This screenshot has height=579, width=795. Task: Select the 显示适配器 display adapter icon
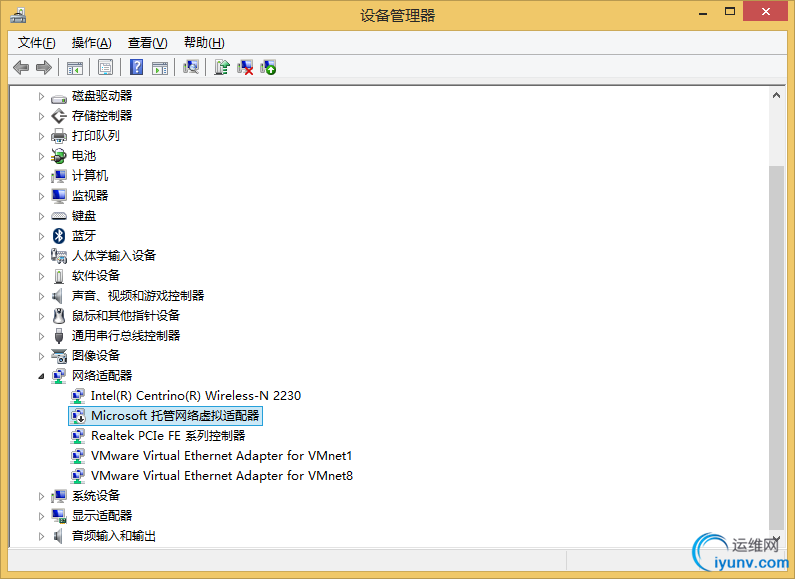point(59,516)
